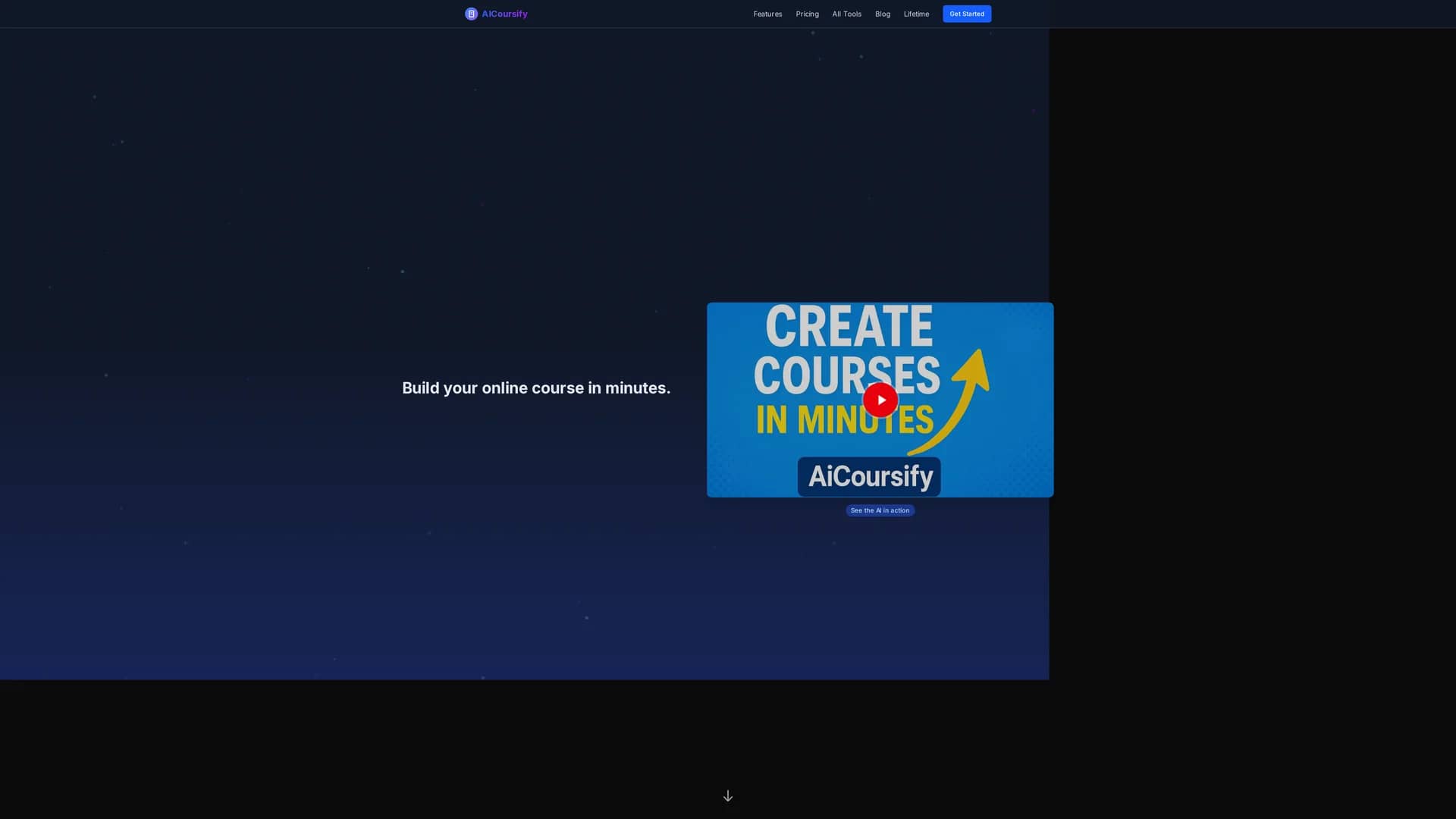This screenshot has height=819, width=1456.
Task: Open the Lifetime nav item
Action: 916,14
